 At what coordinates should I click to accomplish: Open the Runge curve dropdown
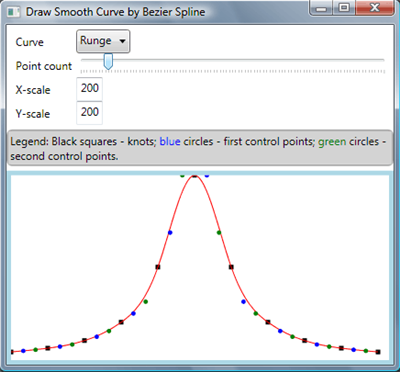103,41
